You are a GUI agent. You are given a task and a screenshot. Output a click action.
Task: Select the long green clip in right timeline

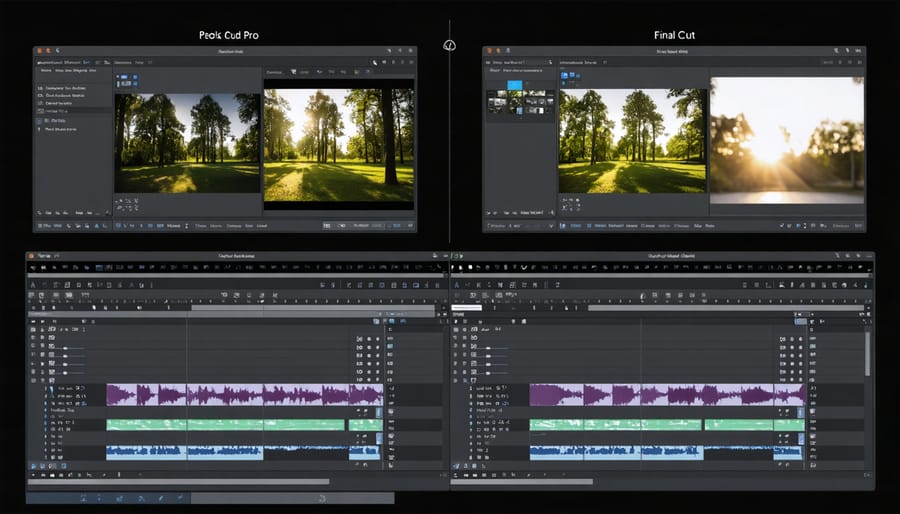[615, 425]
